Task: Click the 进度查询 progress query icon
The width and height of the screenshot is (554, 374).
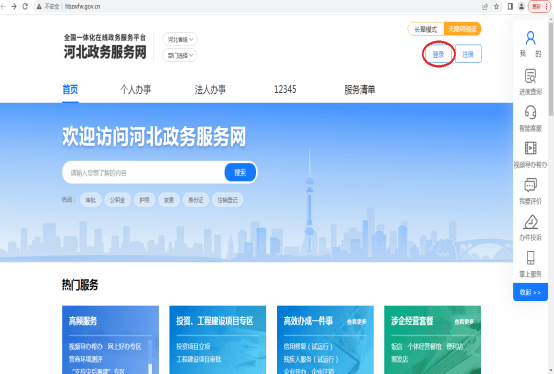Action: (x=530, y=76)
